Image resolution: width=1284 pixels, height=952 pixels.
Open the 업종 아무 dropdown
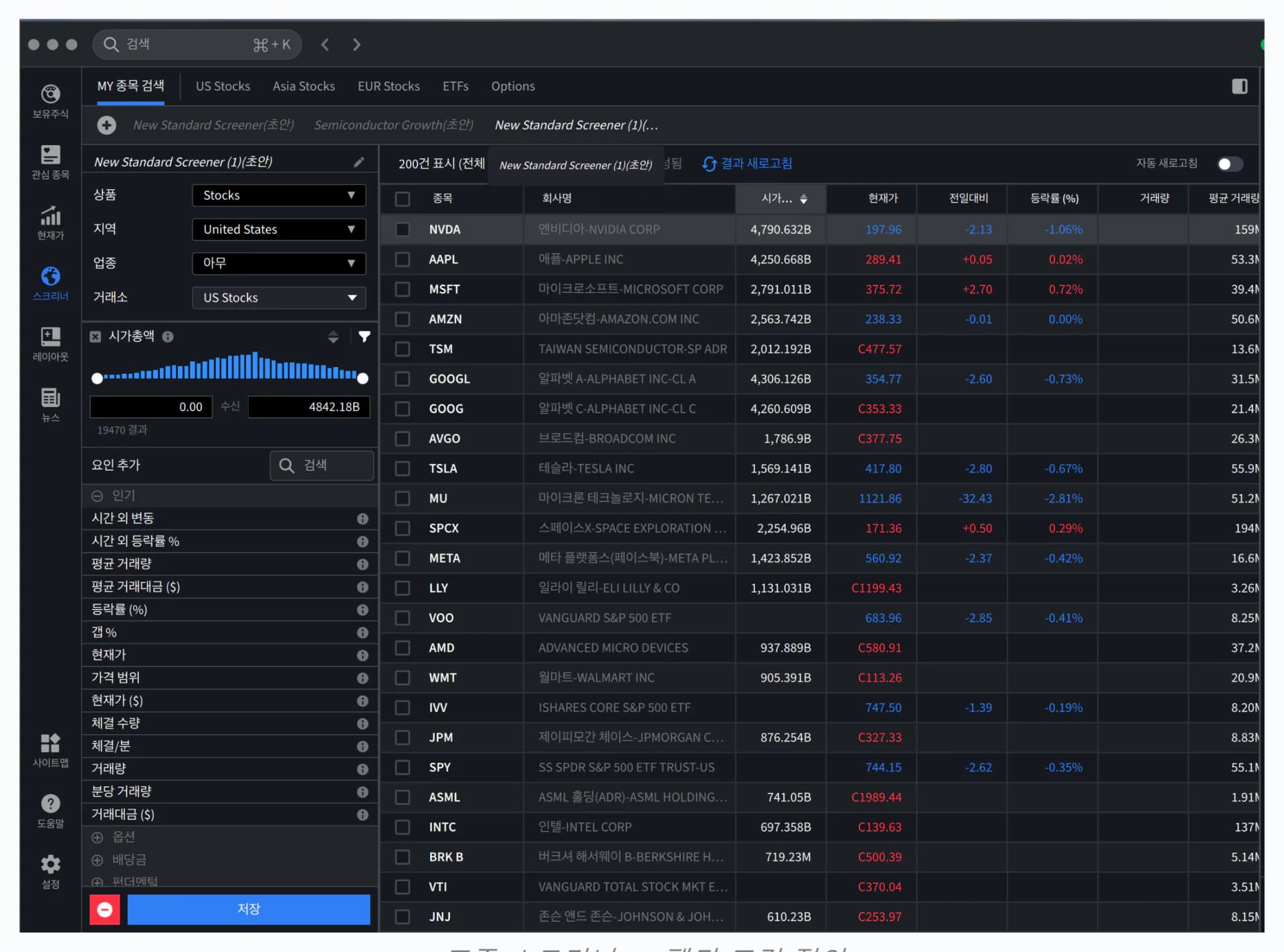coord(279,263)
